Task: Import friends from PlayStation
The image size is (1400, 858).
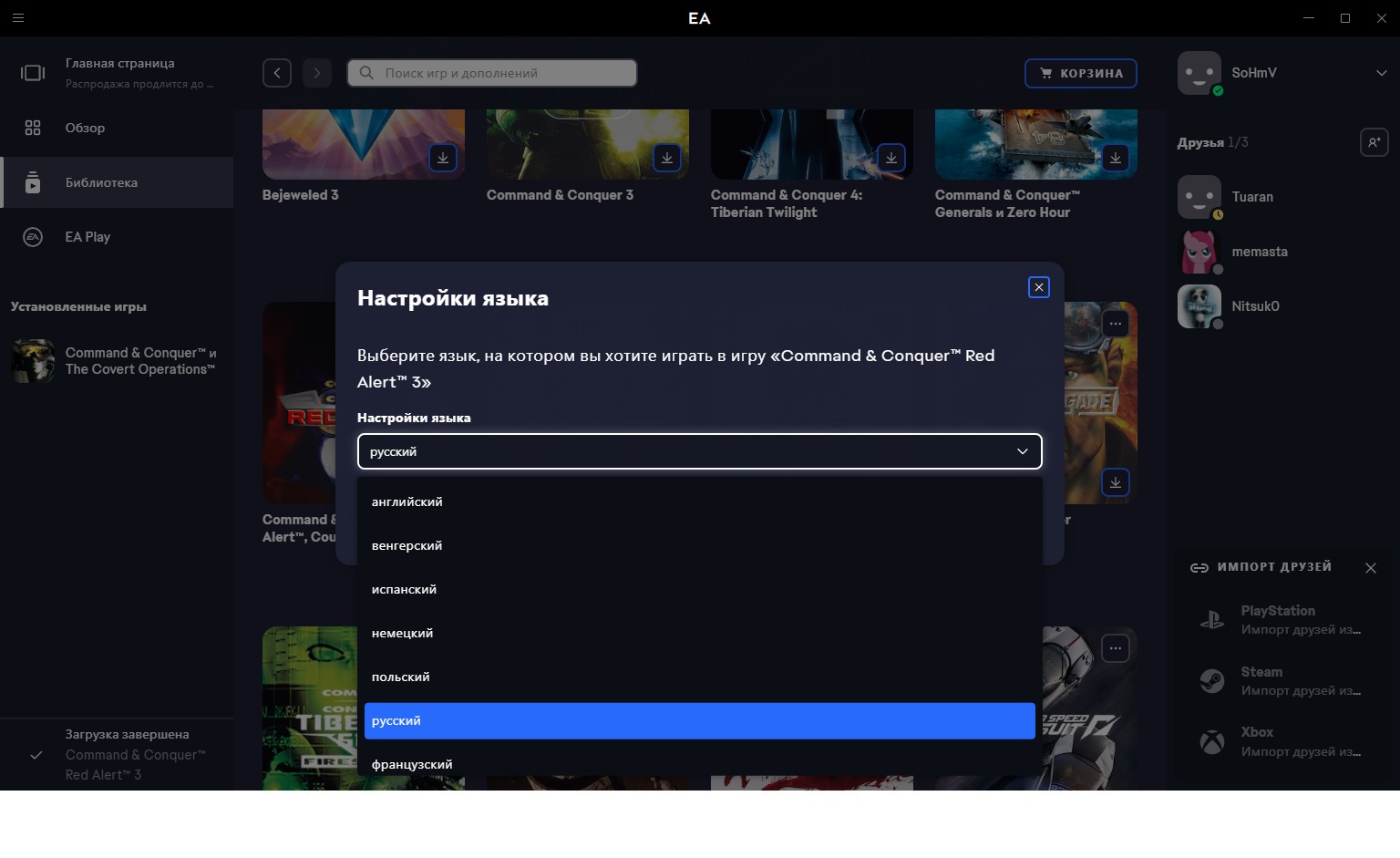Action: click(x=1283, y=620)
